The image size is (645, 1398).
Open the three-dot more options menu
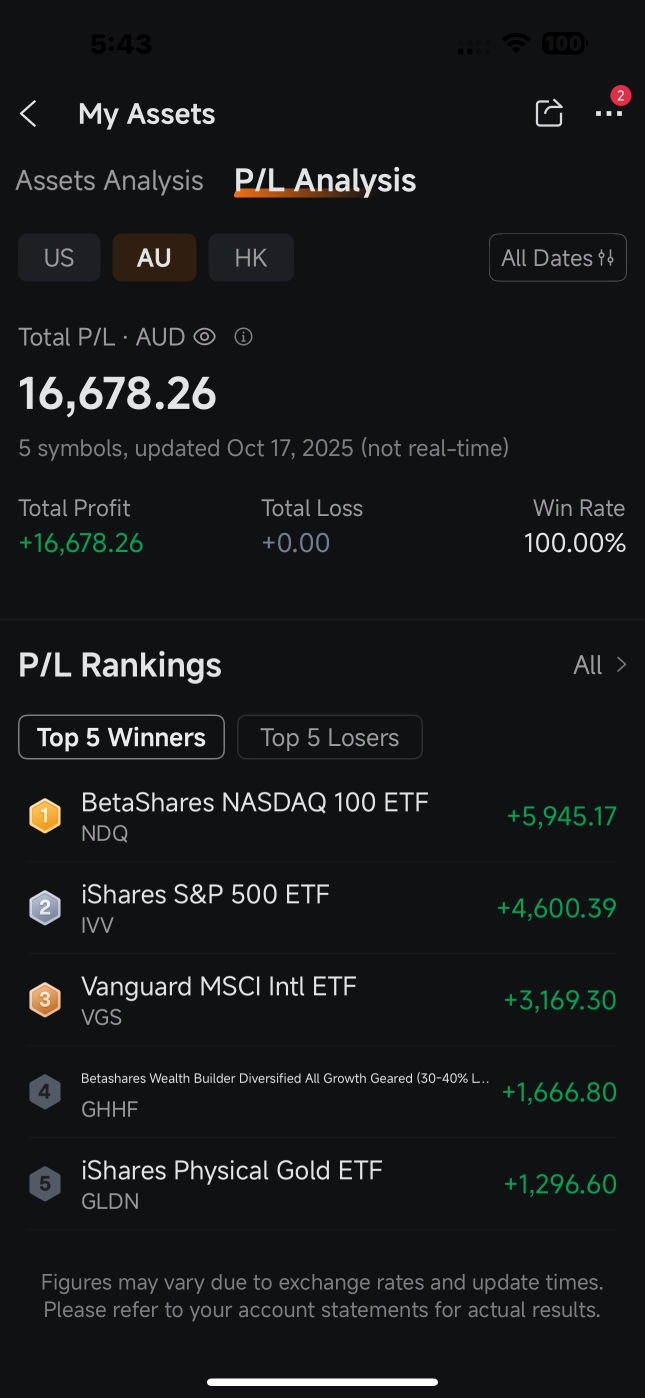click(608, 113)
